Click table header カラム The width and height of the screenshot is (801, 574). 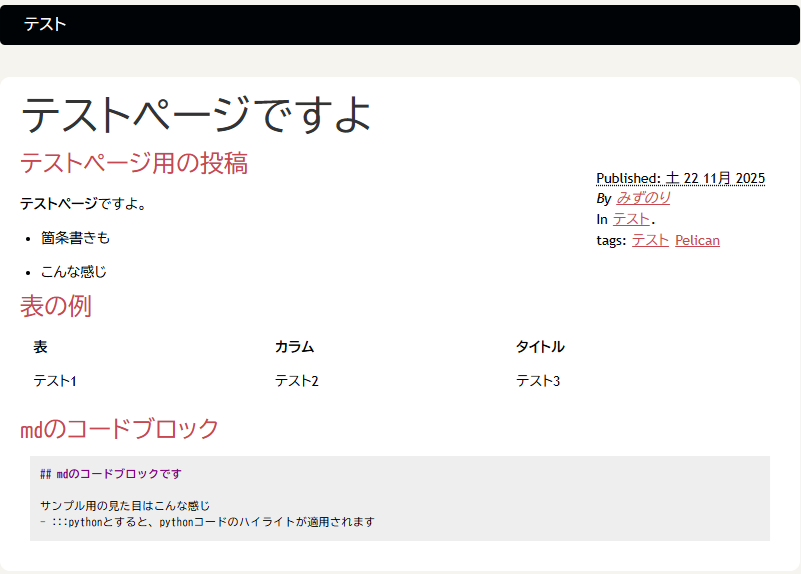point(294,347)
